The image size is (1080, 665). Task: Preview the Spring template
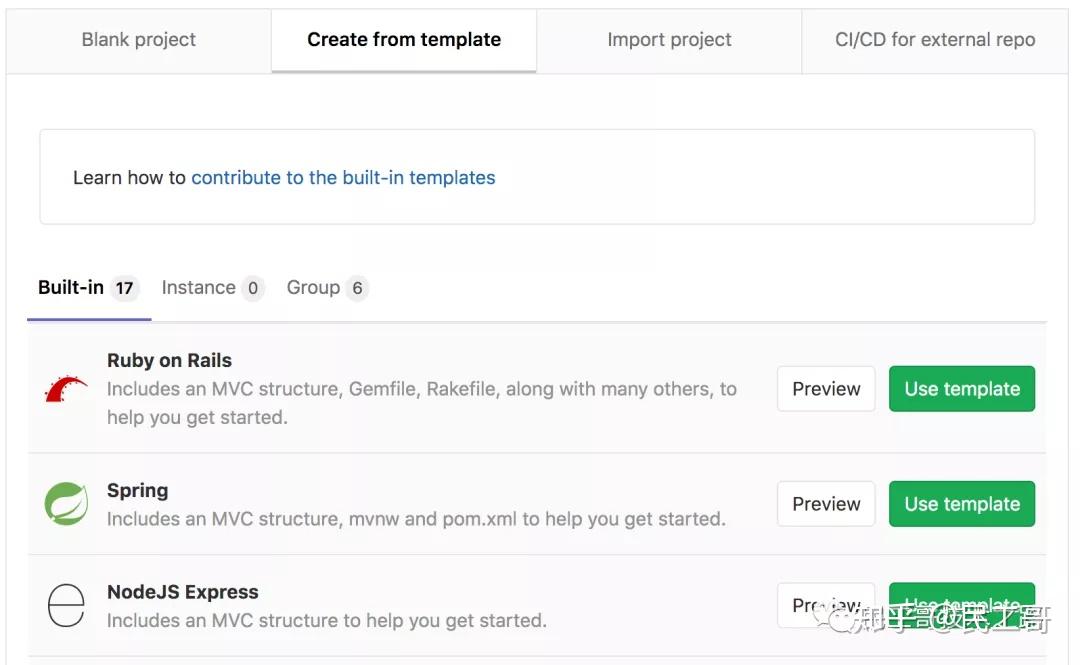coord(826,504)
